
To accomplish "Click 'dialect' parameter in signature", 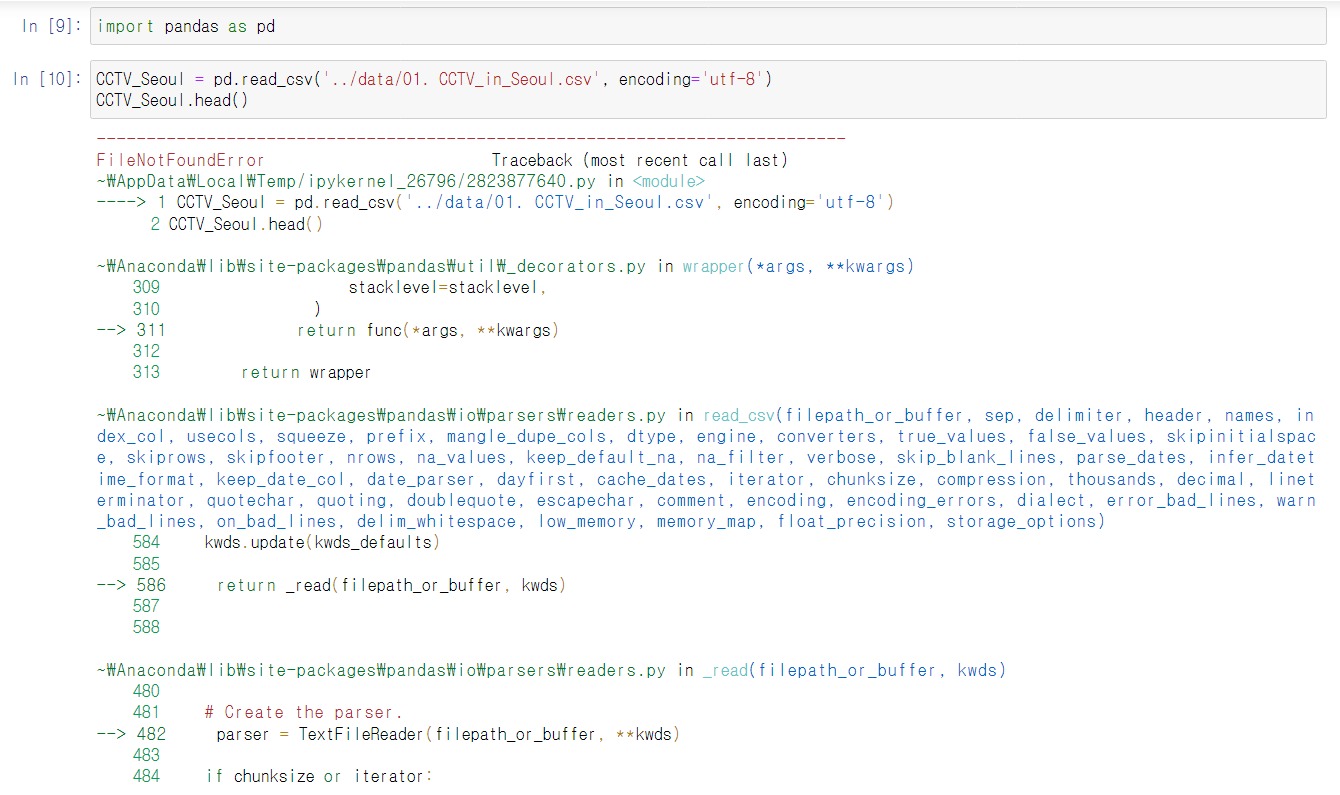I will coord(1051,500).
